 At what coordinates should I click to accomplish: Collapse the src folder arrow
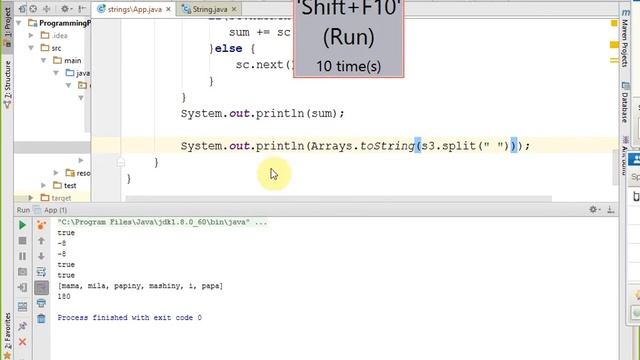point(31,48)
